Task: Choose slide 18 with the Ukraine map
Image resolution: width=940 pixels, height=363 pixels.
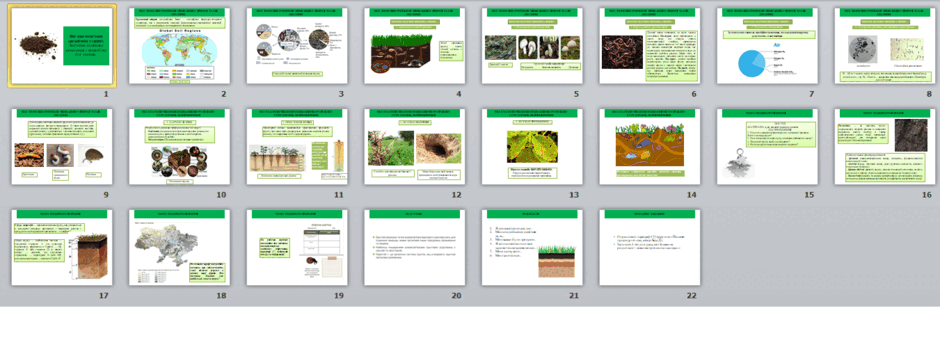Action: pyautogui.click(x=179, y=247)
